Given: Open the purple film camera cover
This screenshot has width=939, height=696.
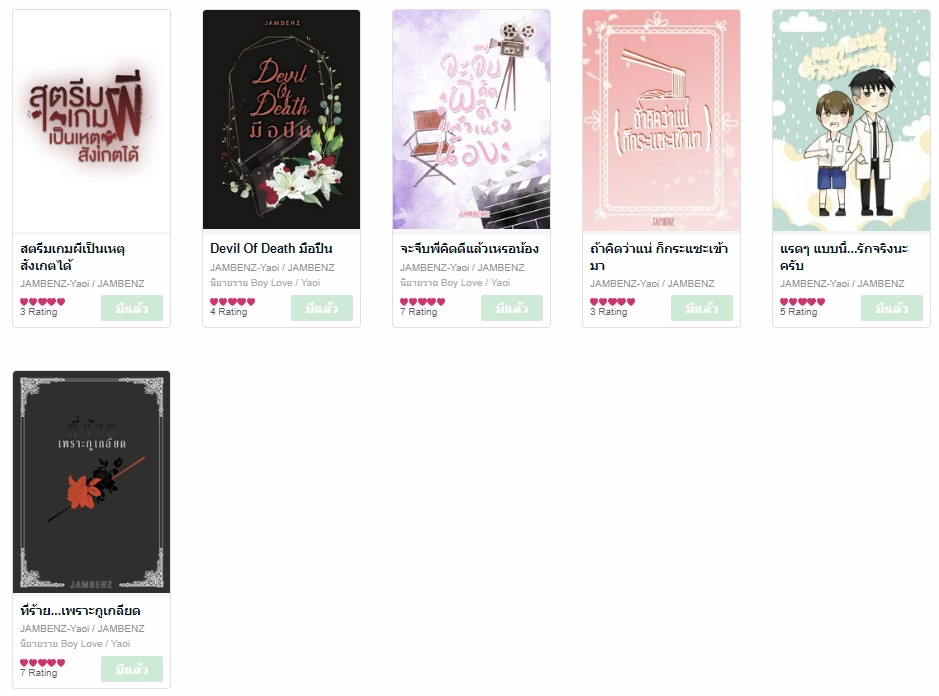Looking at the screenshot, I should tap(471, 119).
